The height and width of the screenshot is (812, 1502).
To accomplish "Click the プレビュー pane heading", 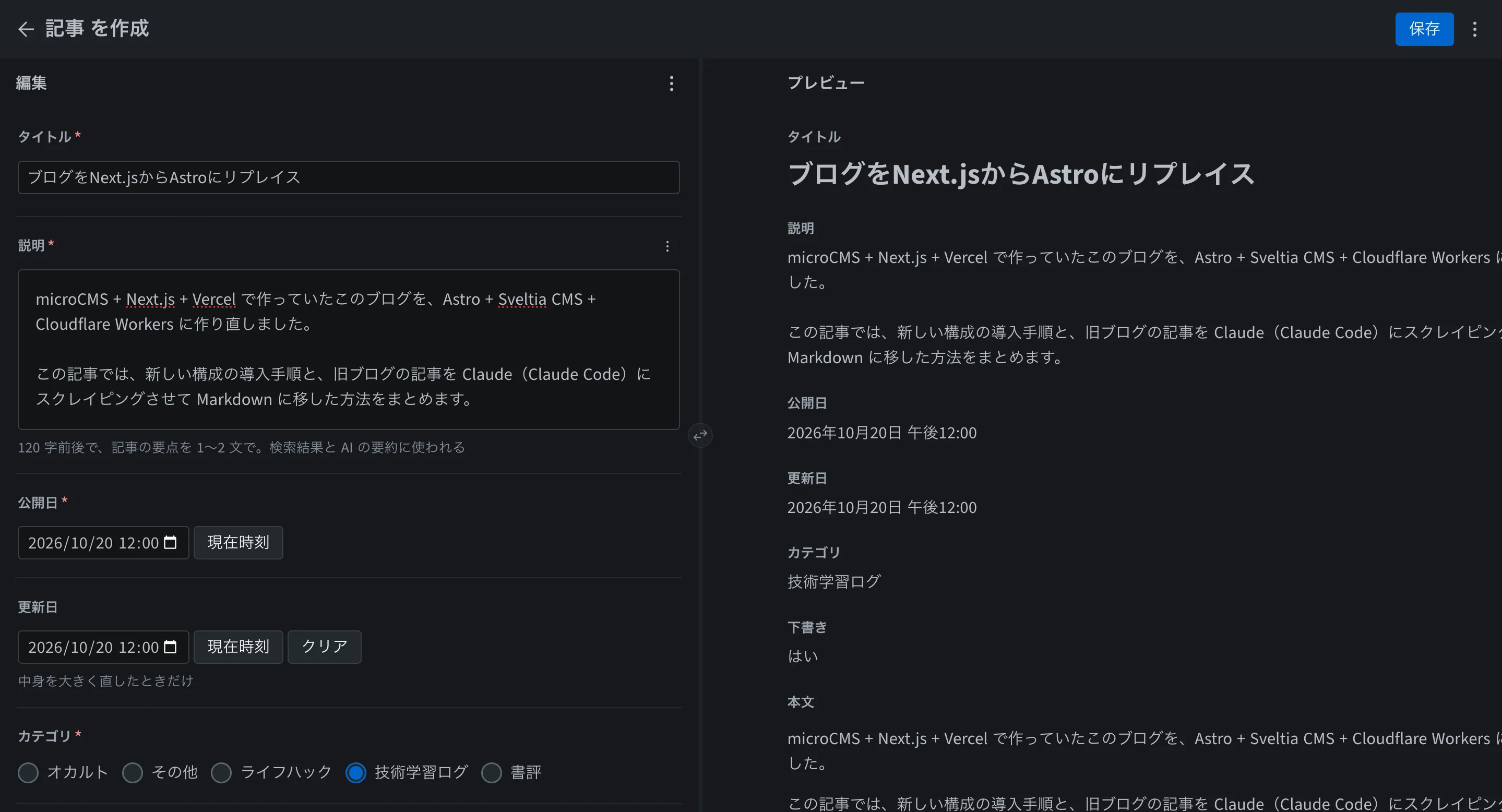I will (826, 83).
